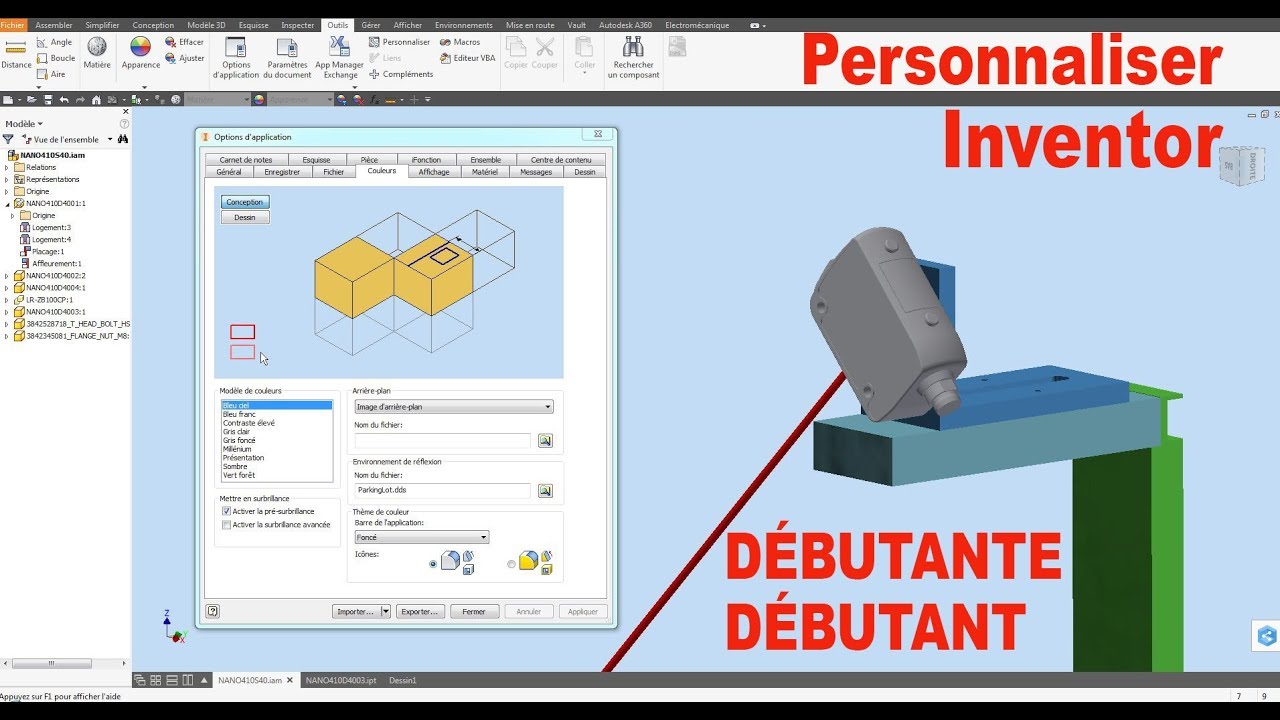Select Vert forêt color scheme
Image resolution: width=1280 pixels, height=720 pixels.
(239, 475)
